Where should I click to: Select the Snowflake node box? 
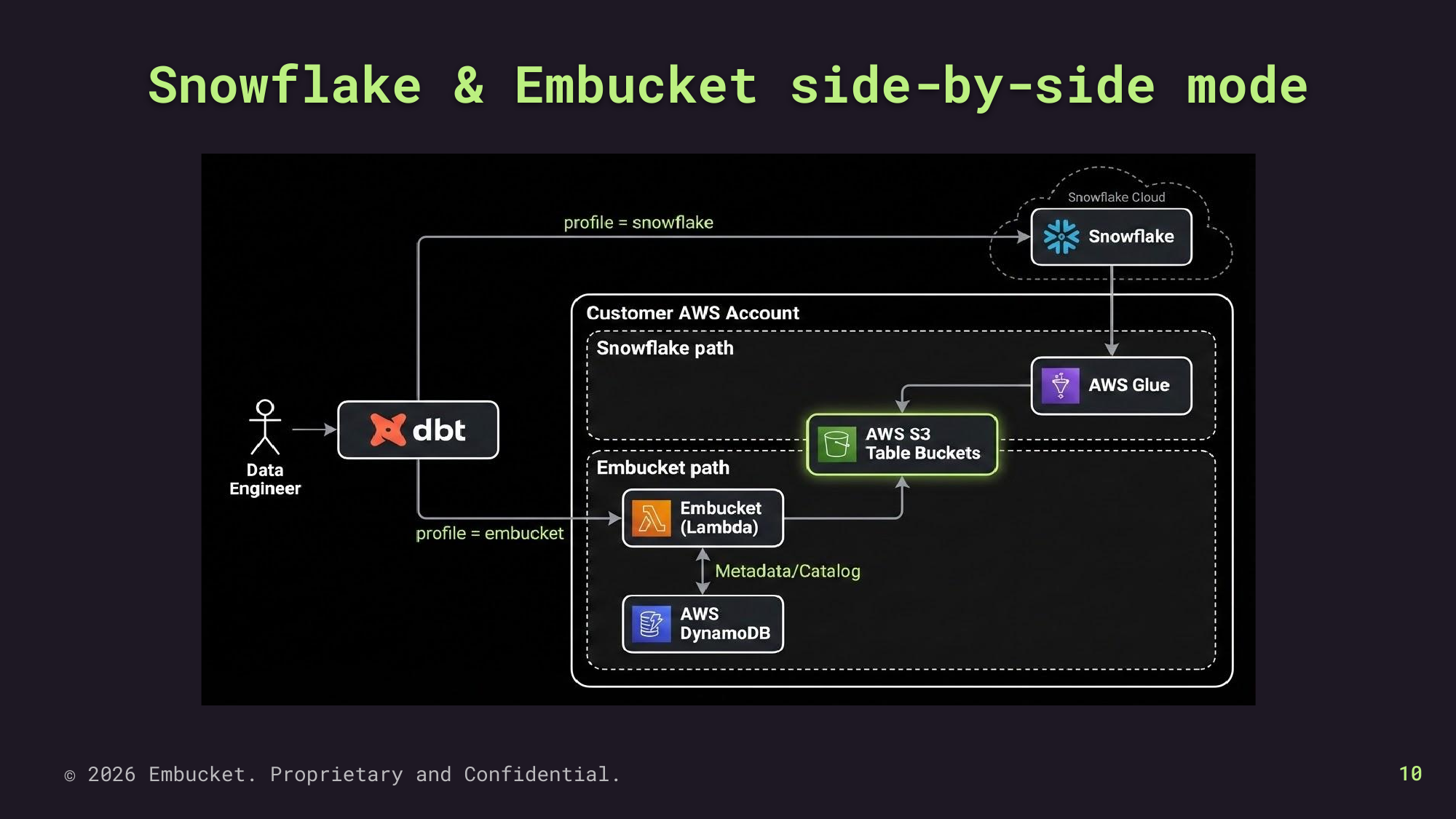tap(1112, 237)
